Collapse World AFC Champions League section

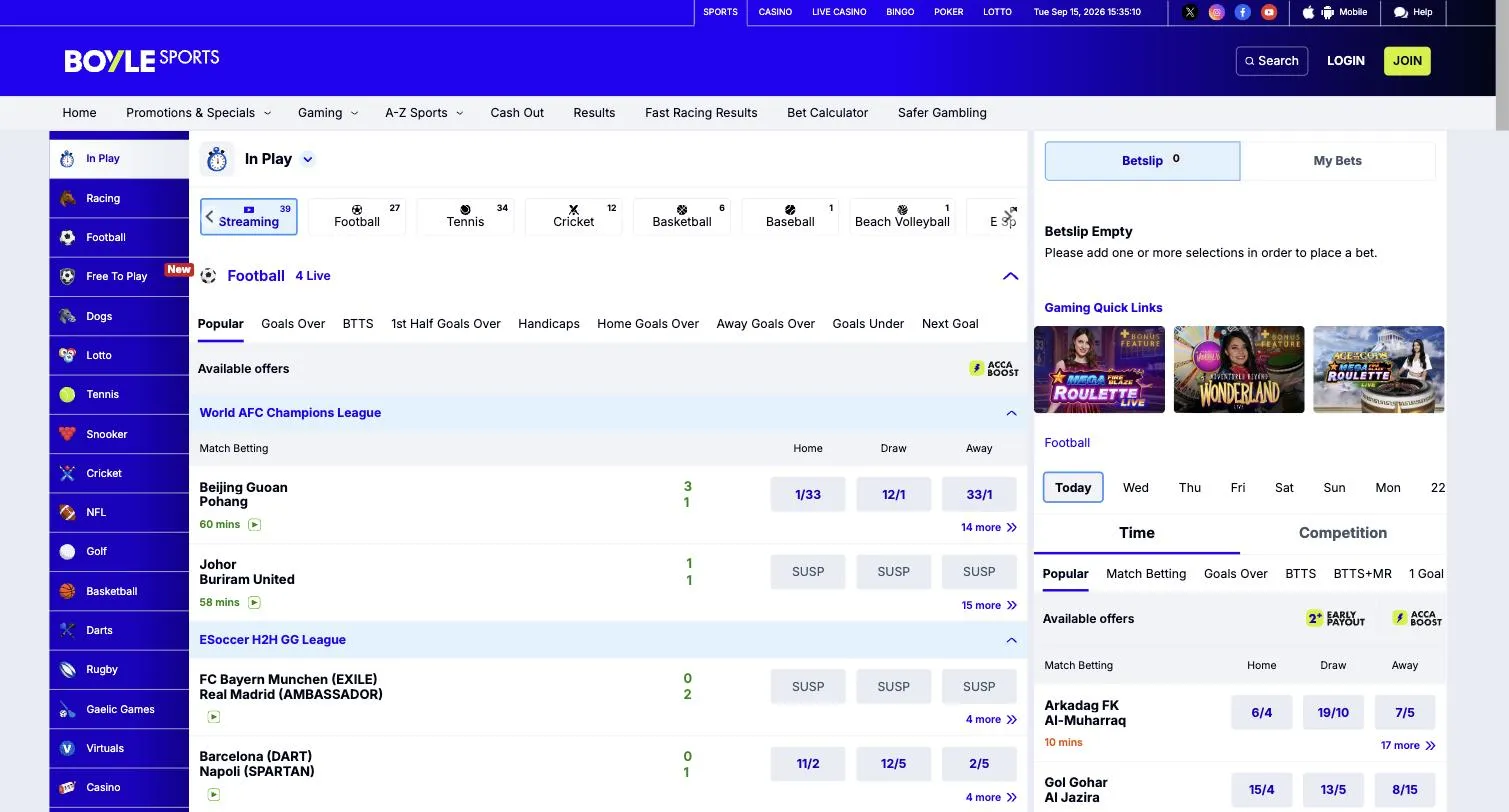point(1011,413)
